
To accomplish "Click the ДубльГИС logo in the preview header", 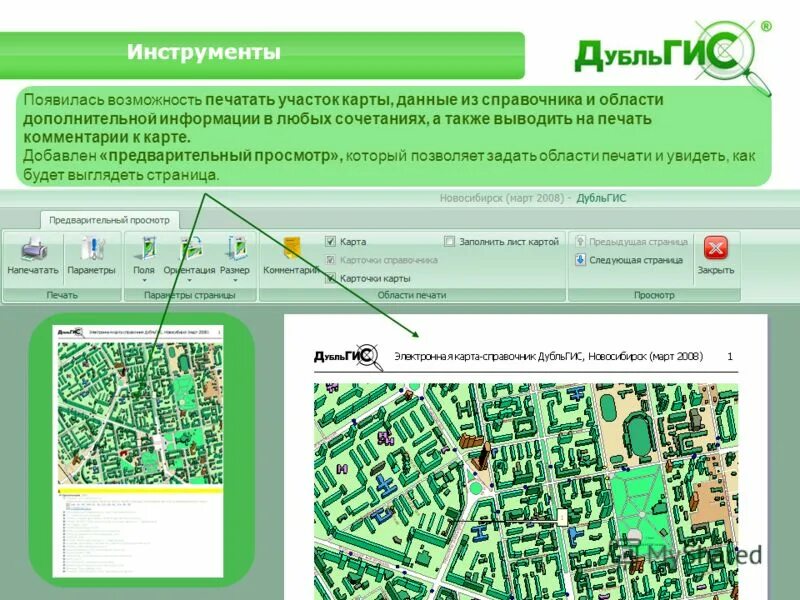I will pos(347,356).
